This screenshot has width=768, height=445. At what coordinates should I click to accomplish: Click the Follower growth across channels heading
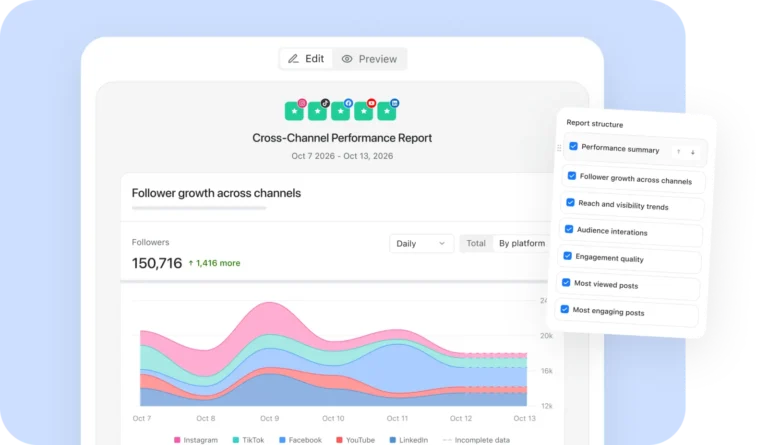coord(216,193)
